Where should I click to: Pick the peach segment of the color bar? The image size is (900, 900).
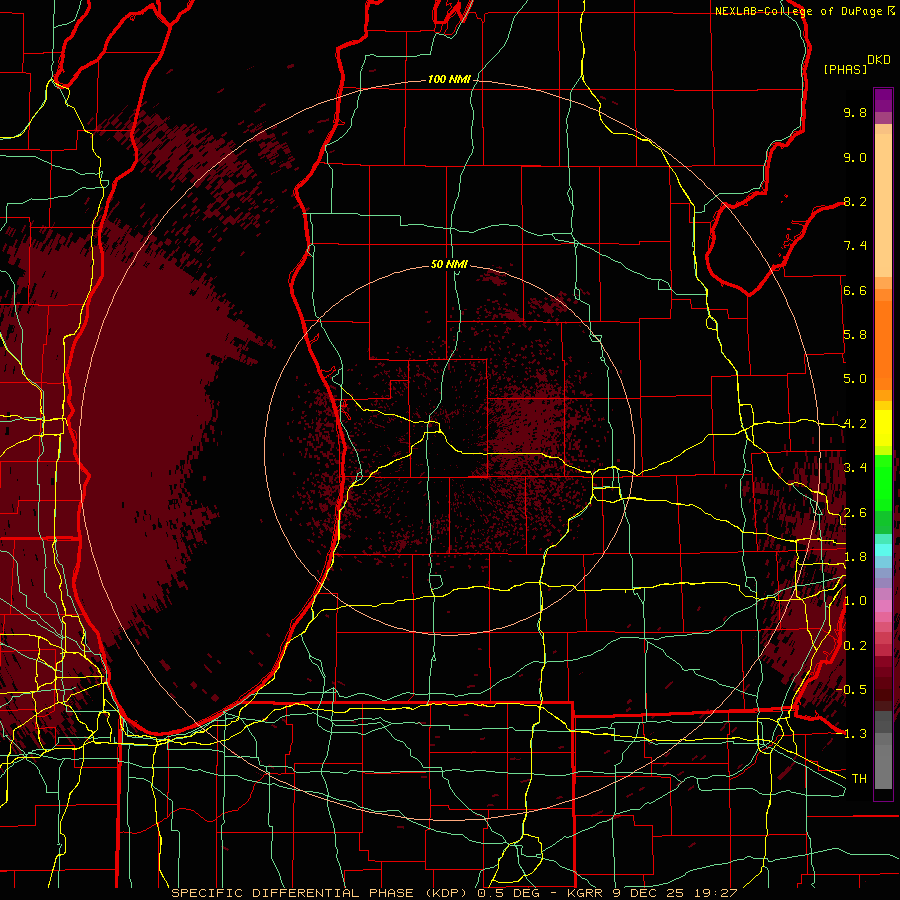point(883,207)
